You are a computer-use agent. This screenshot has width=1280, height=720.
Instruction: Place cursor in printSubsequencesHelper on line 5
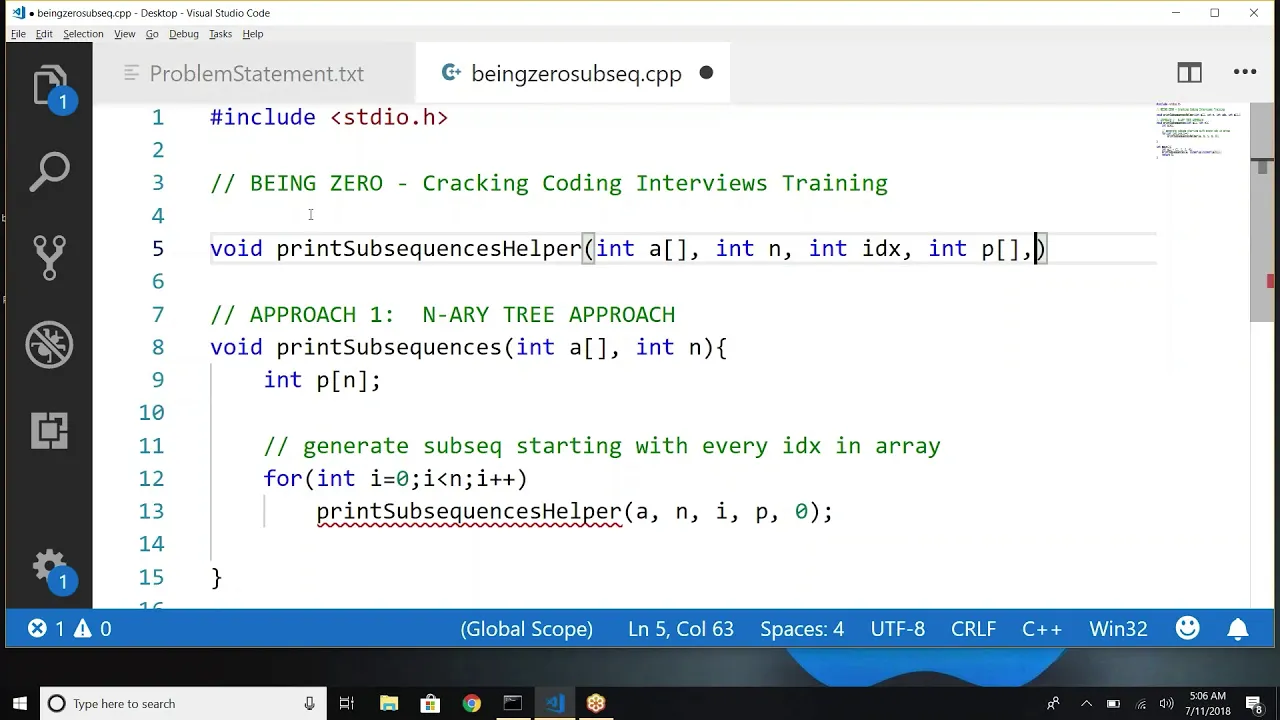tap(429, 249)
